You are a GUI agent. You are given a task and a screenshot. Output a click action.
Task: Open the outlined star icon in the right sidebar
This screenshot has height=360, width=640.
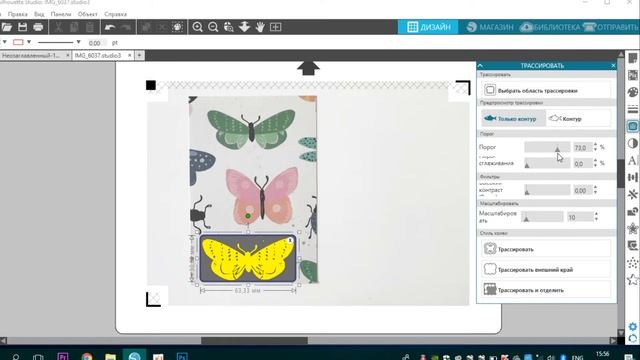(633, 280)
